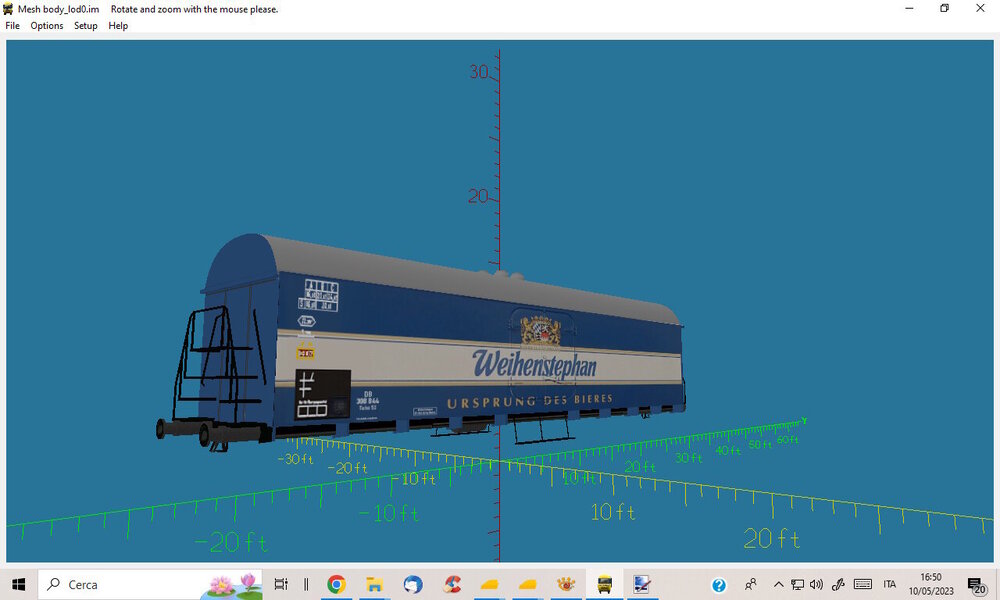The width and height of the screenshot is (1000, 600).
Task: Click the Cerca search box in taskbar
Action: (151, 584)
